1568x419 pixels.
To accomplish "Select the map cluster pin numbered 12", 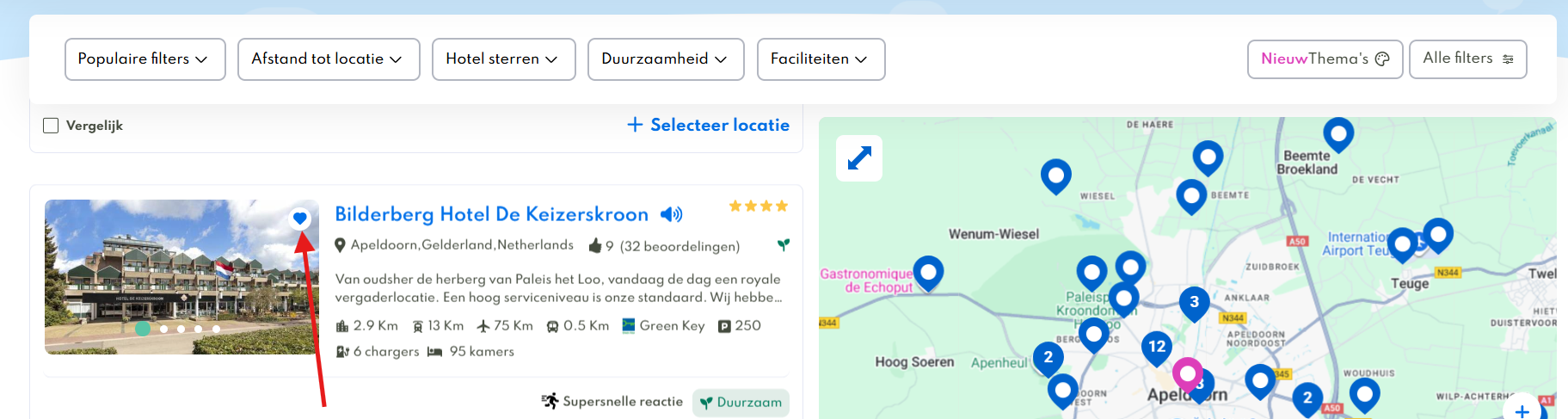I will coord(1157,348).
